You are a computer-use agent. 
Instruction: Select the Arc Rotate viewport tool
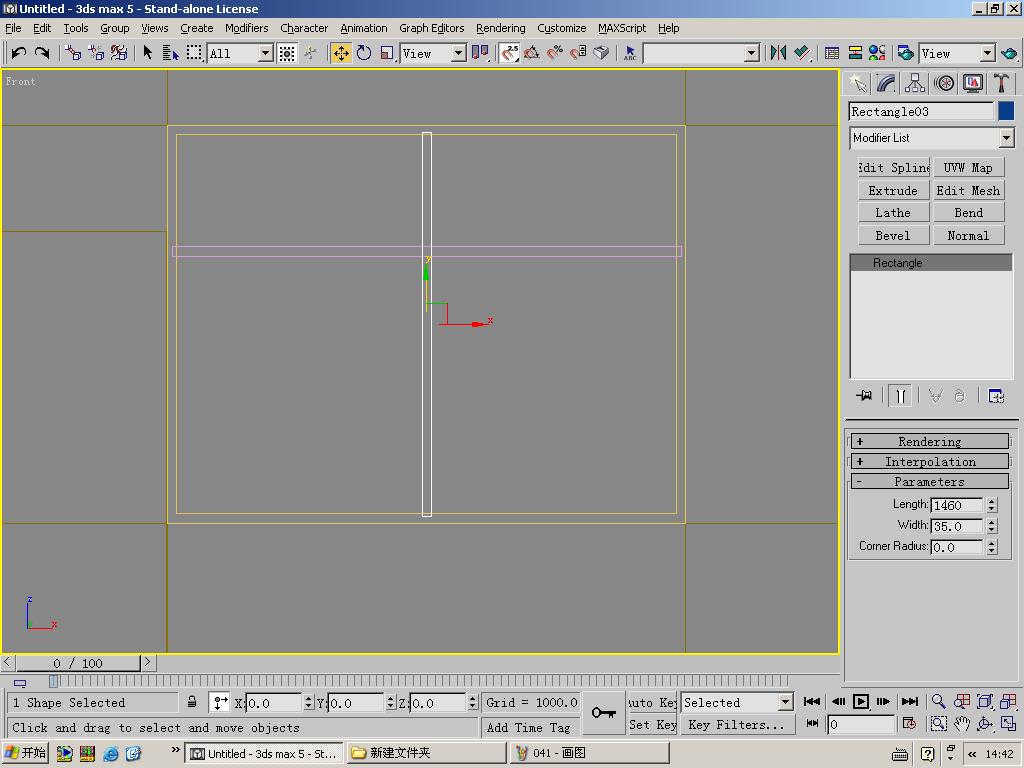pyautogui.click(x=984, y=724)
